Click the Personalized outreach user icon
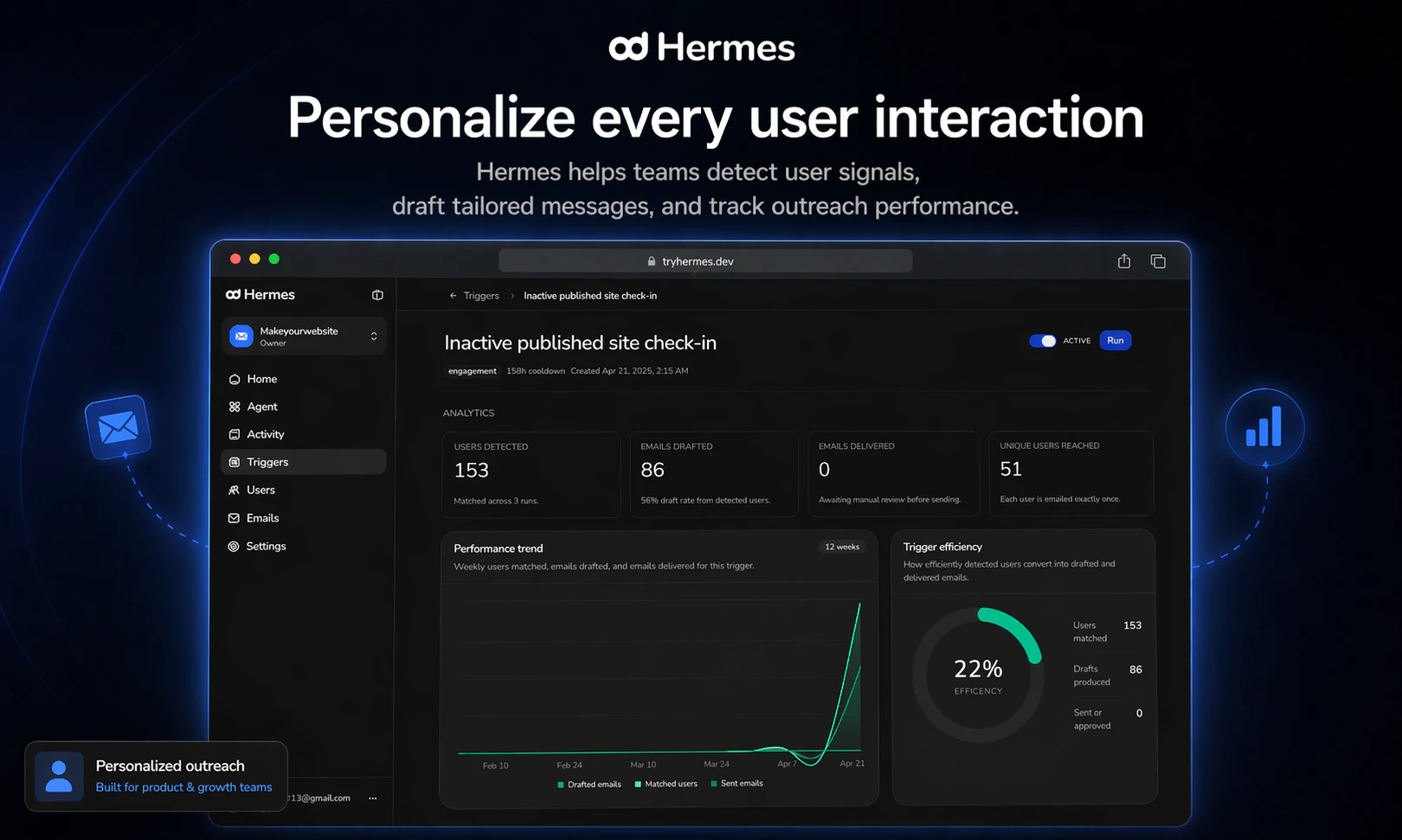 59,776
